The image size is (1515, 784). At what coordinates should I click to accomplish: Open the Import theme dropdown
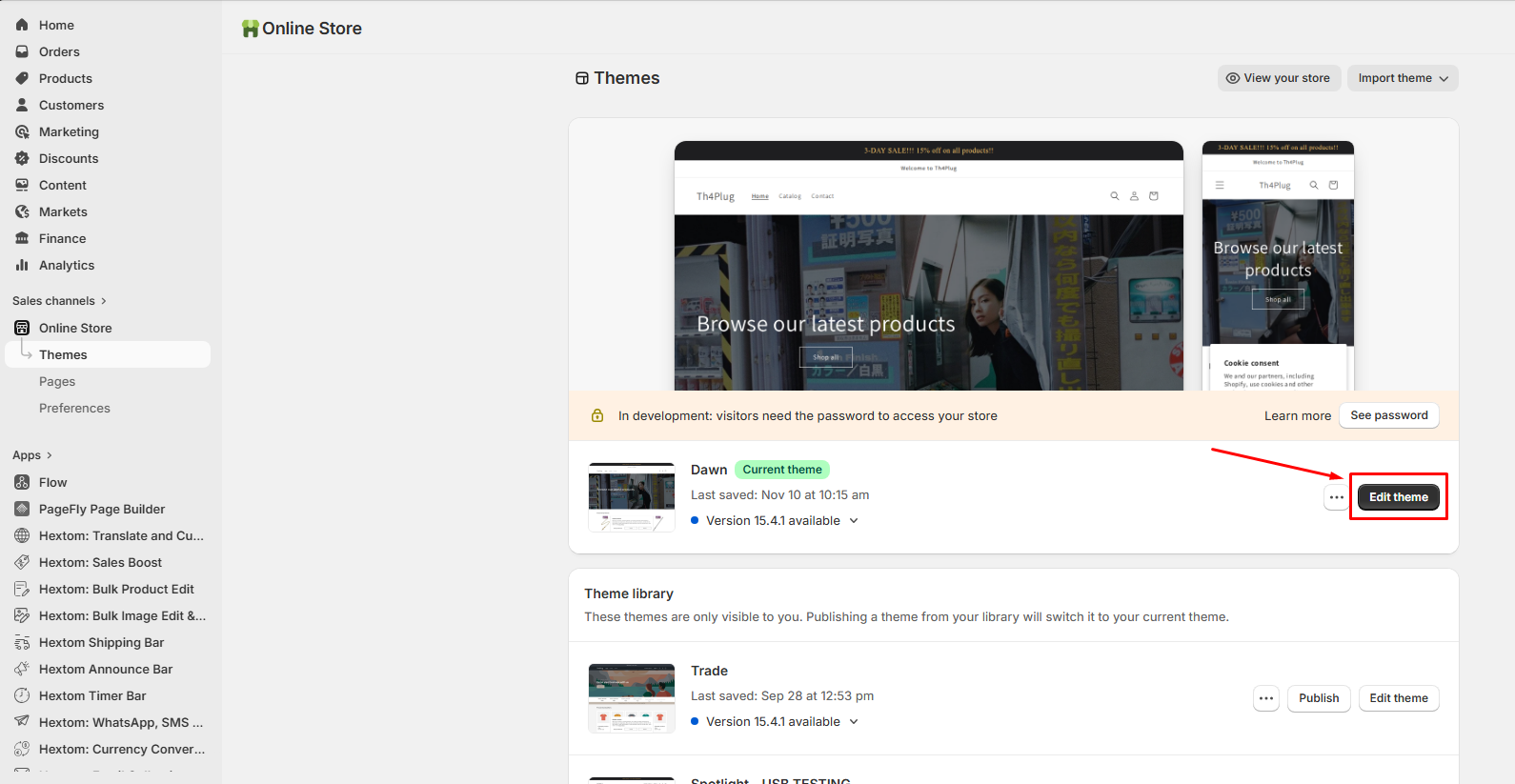1403,78
